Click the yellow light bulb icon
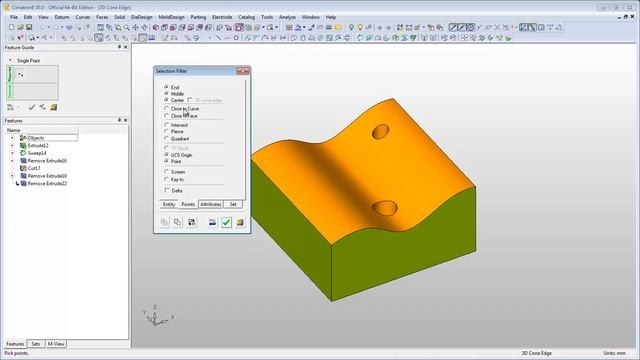The height and width of the screenshot is (360, 640). pyautogui.click(x=360, y=27)
